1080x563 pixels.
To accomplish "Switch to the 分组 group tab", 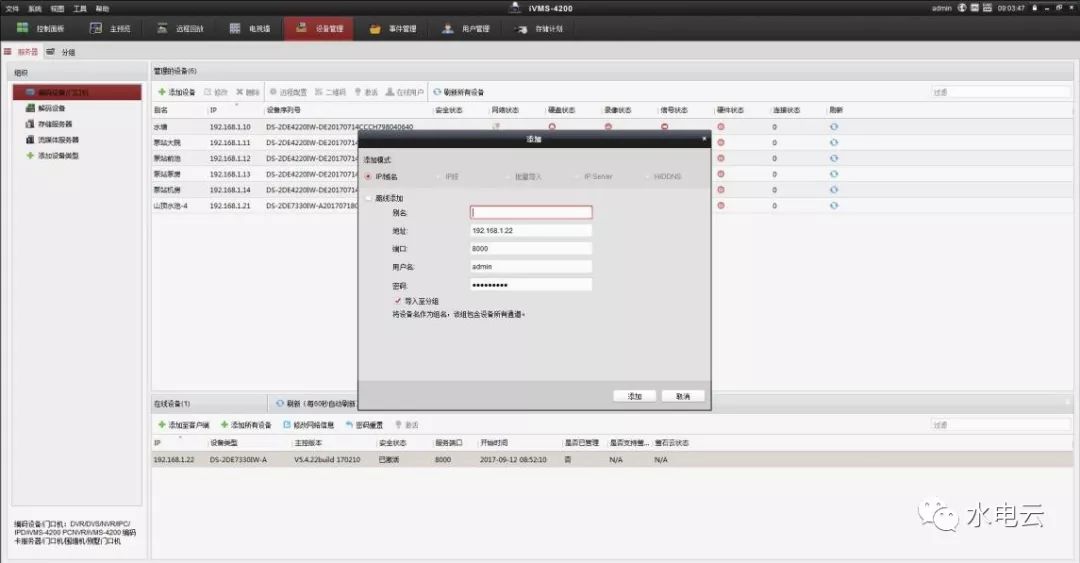I will tap(61, 52).
